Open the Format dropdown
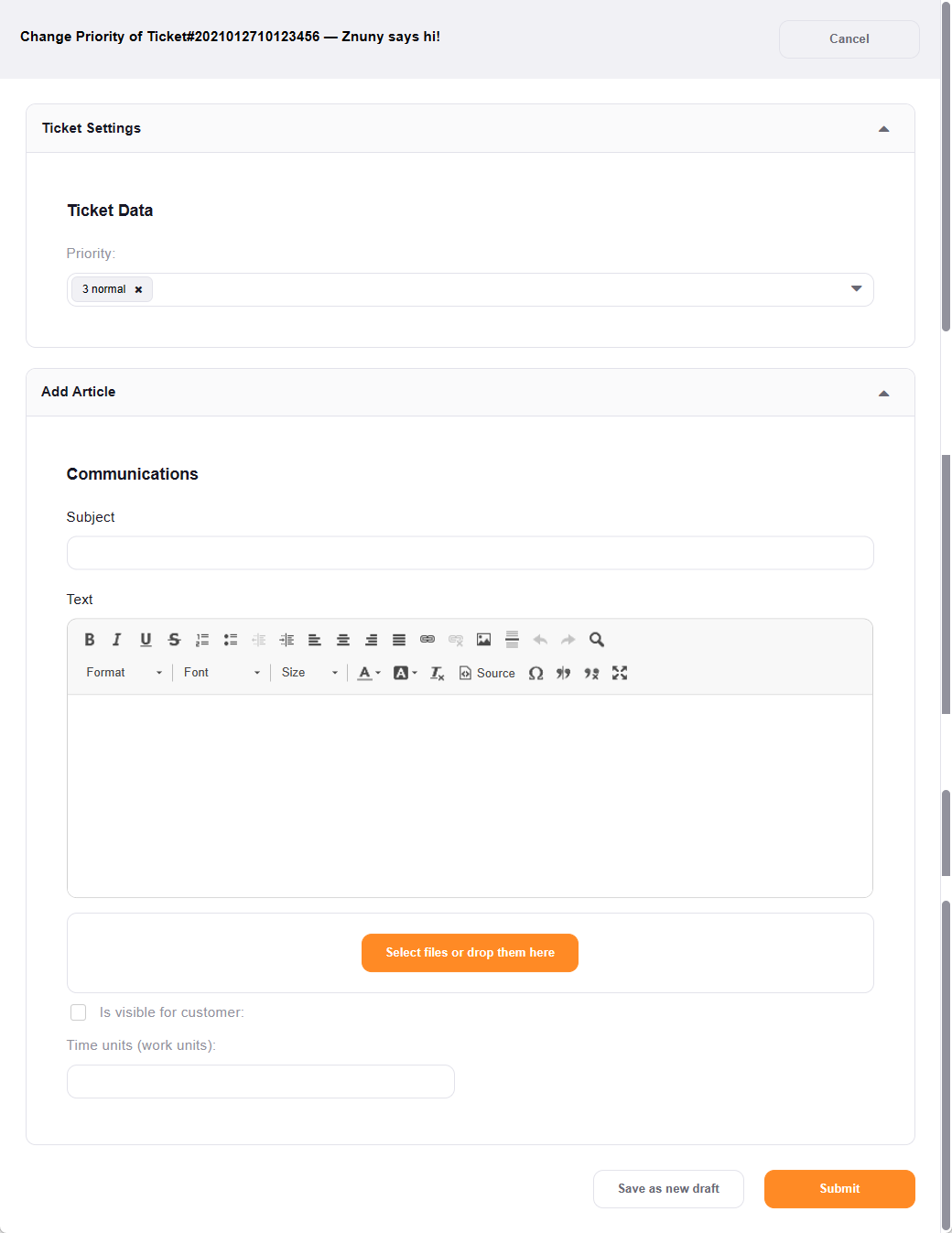 (124, 673)
